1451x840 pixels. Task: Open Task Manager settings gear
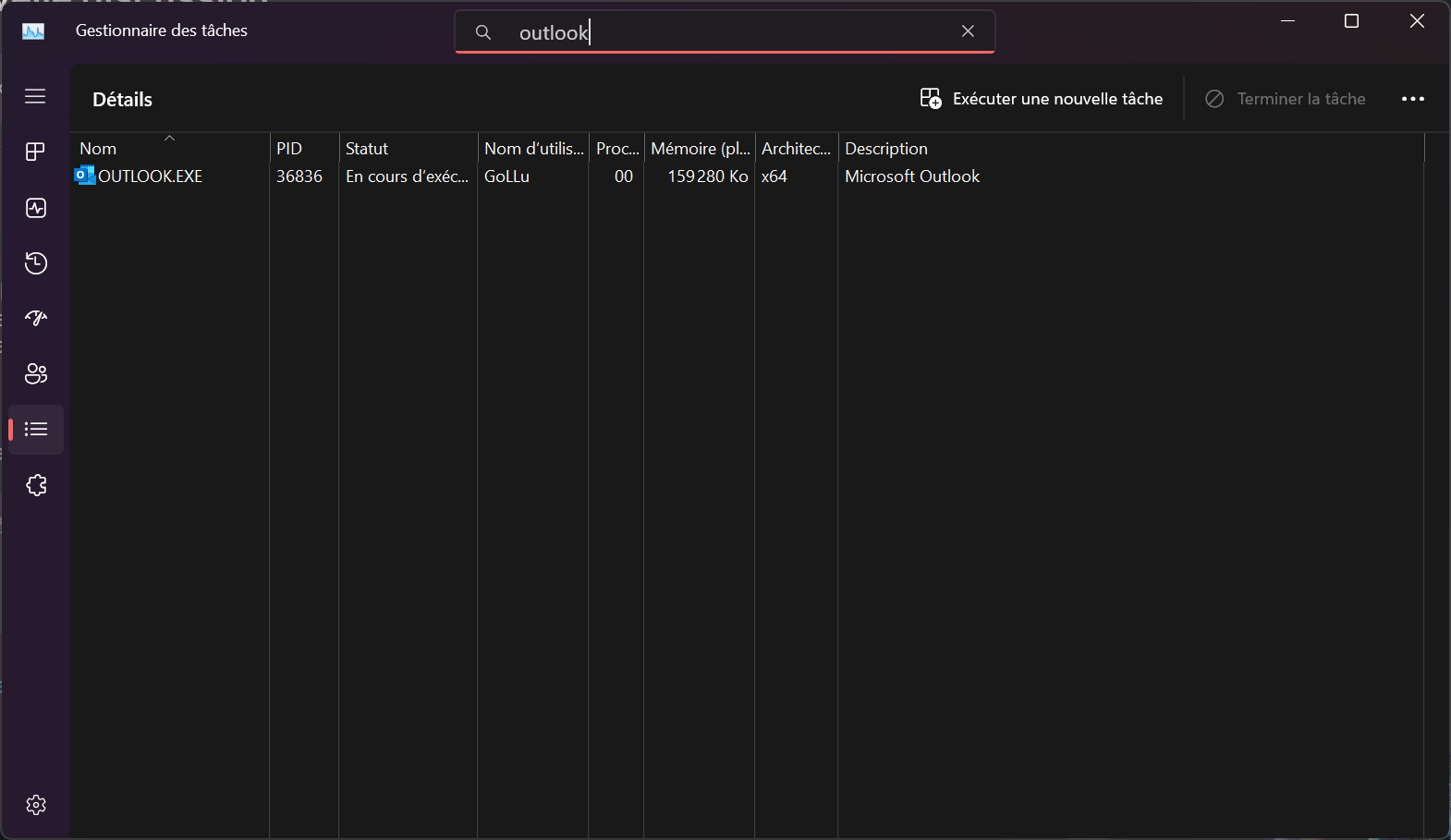click(35, 805)
